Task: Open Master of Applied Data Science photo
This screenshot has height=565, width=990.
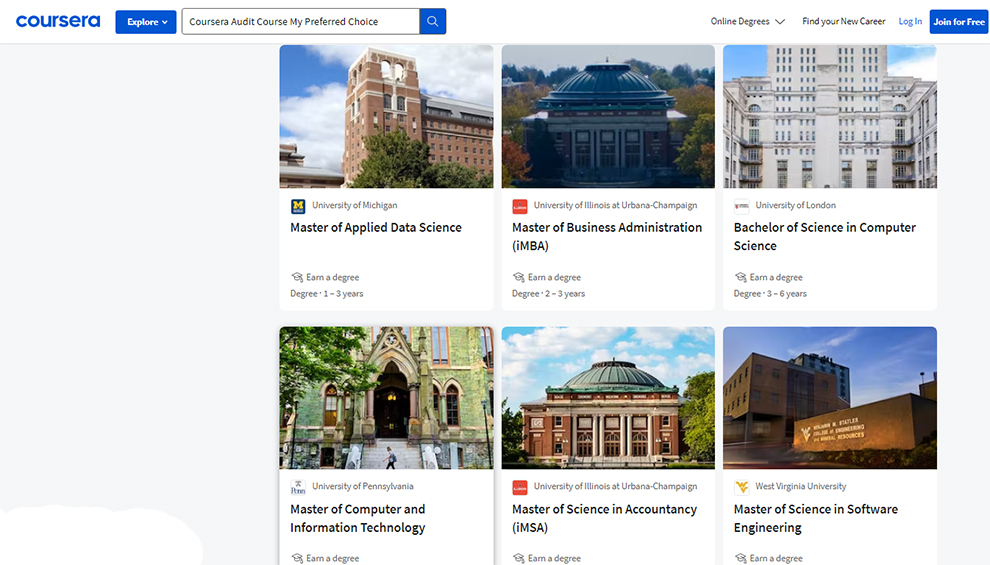Action: click(386, 116)
